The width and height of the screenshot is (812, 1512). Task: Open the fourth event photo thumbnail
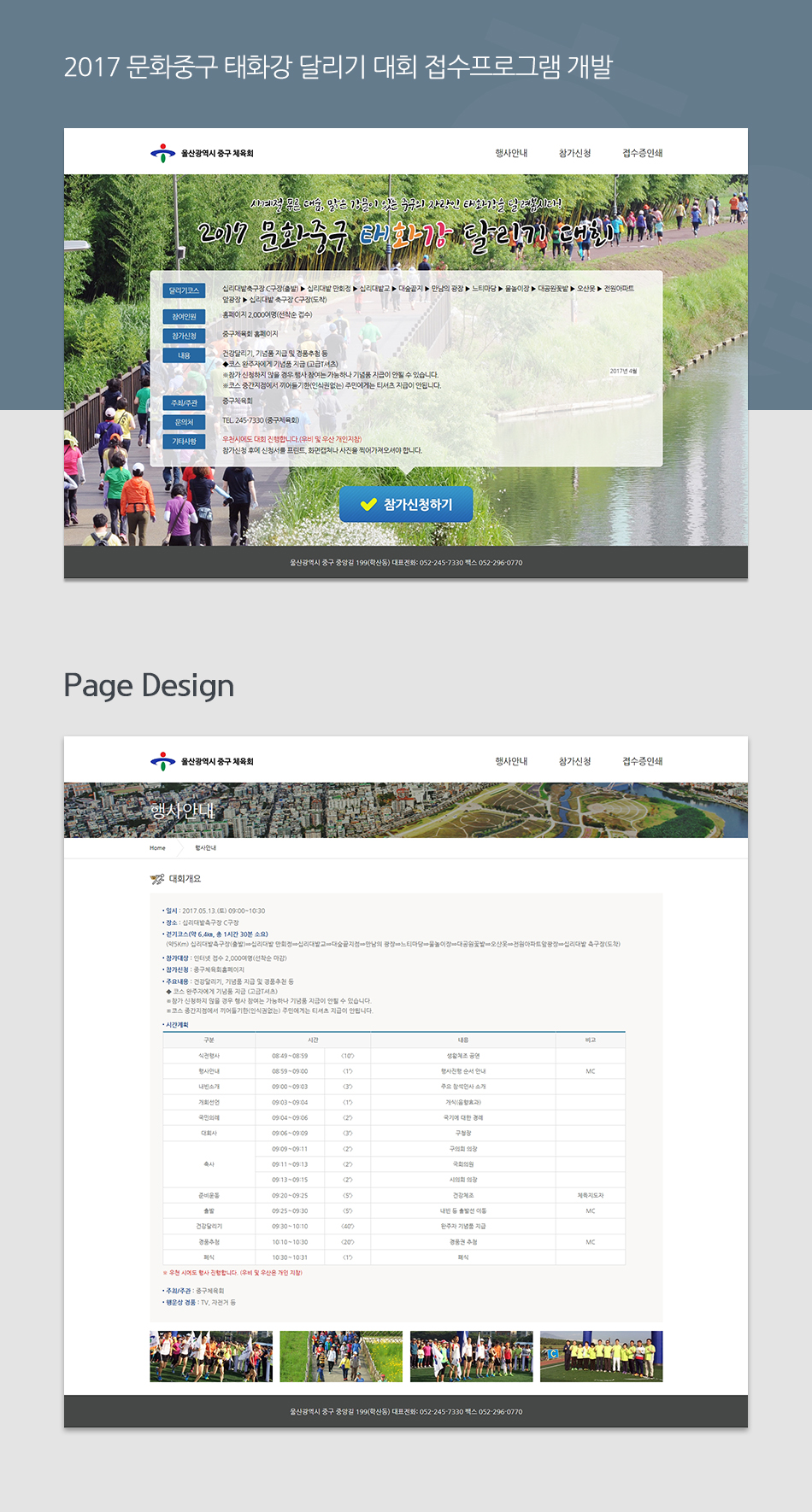601,1357
